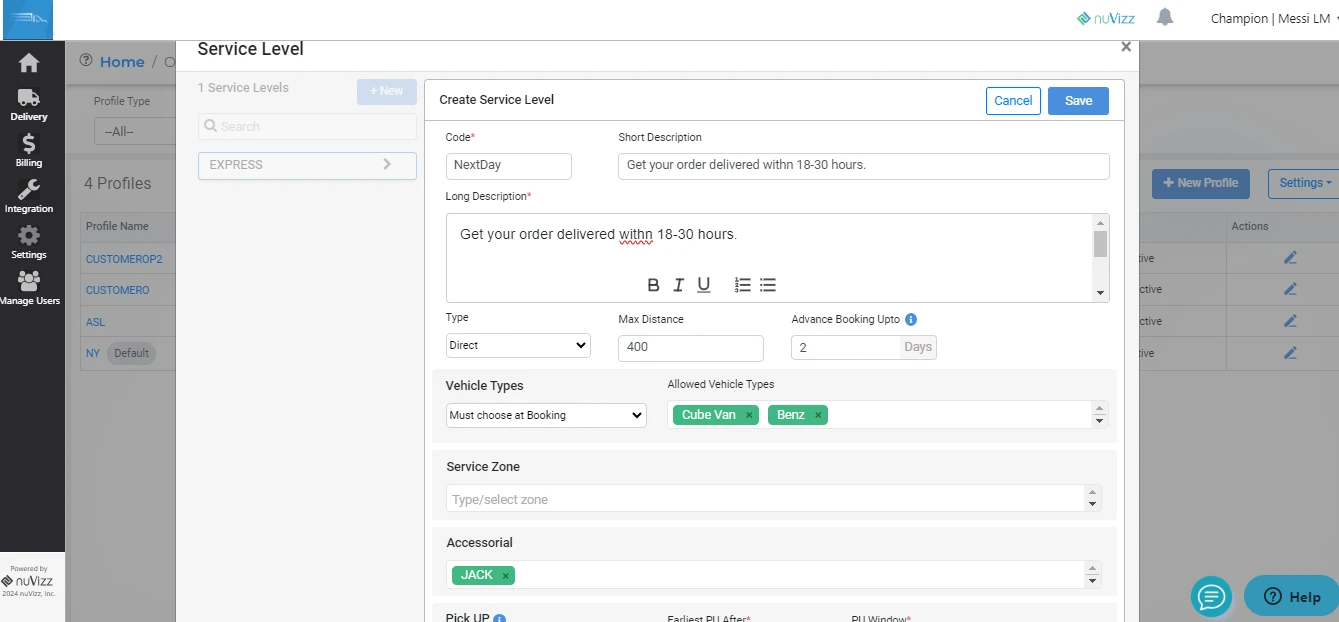This screenshot has width=1339, height=622.
Task: Click the Save button
Action: [x=1078, y=101]
